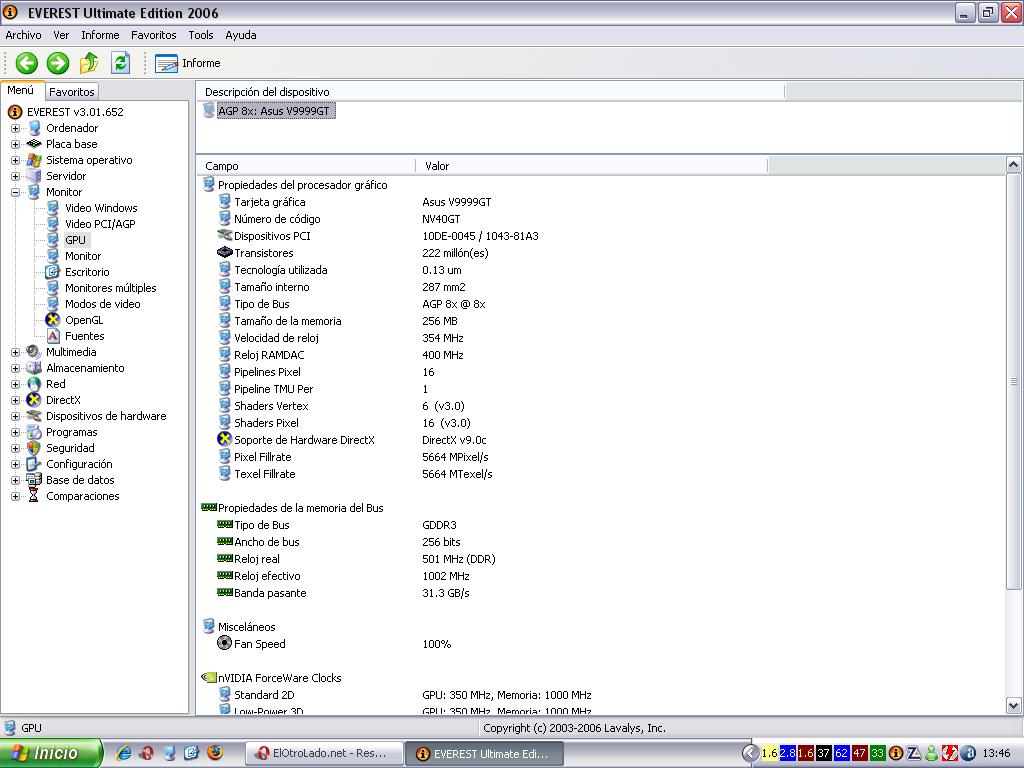The height and width of the screenshot is (768, 1024).
Task: Expand the Servidor tree node
Action: [15, 176]
